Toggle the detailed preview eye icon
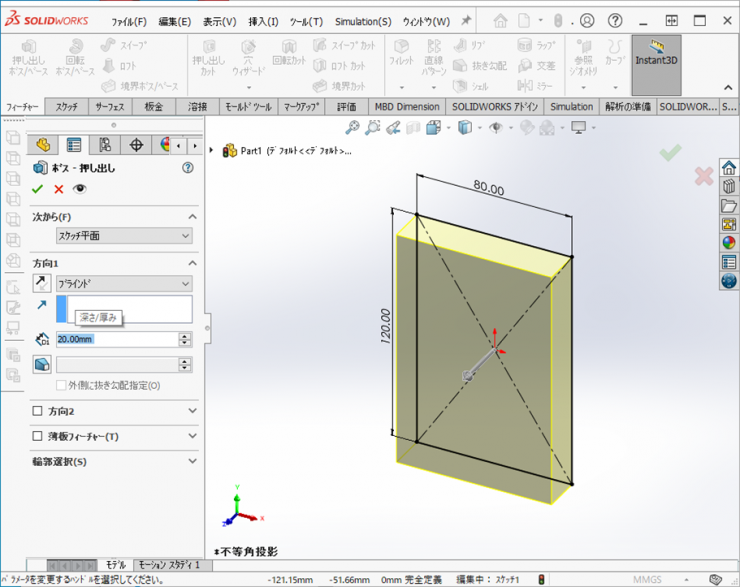The height and width of the screenshot is (587, 740). coord(80,189)
